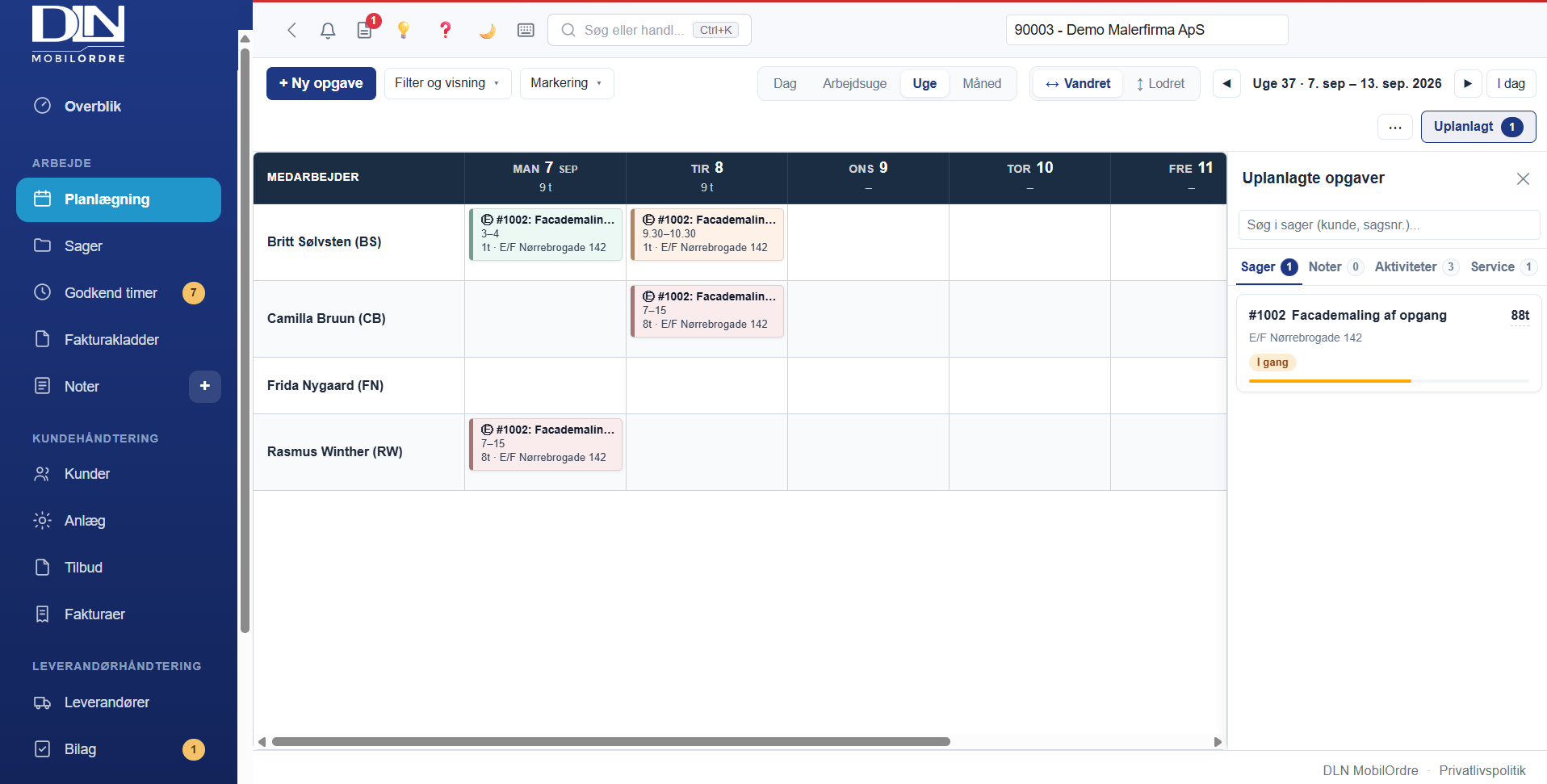The height and width of the screenshot is (784, 1547).
Task: Toggle dark mode moon icon
Action: pos(487,31)
